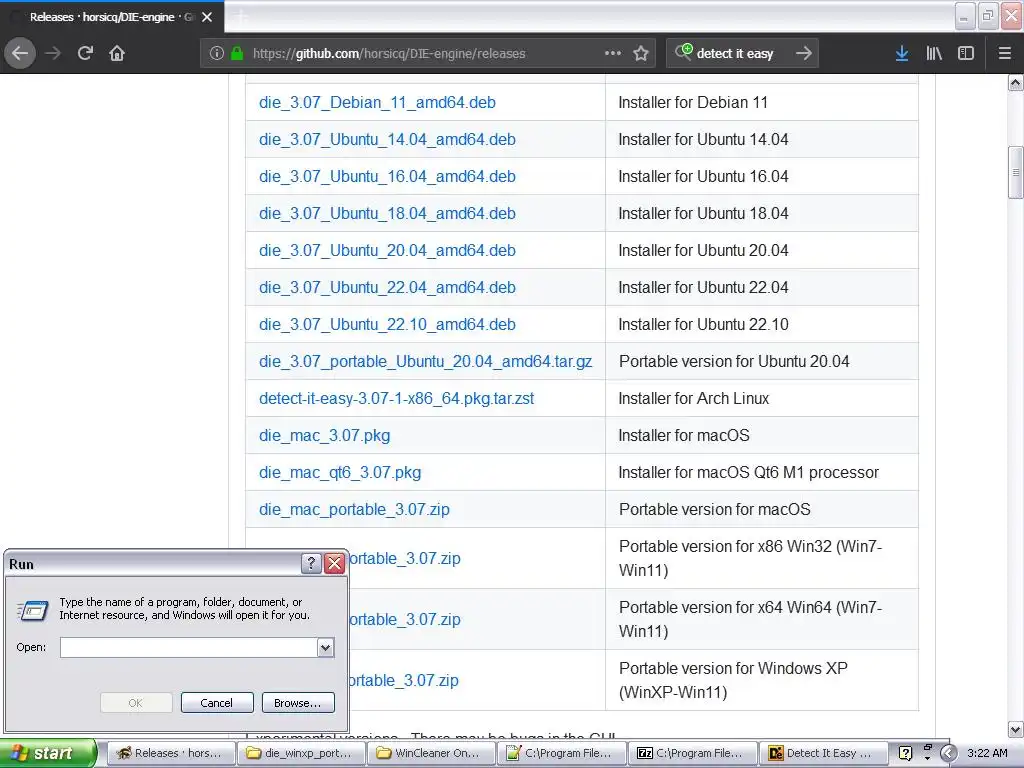Download die_3.07_portable_Ubuntu_20.04_amd64.tar.gz
The image size is (1024, 768).
pos(425,361)
